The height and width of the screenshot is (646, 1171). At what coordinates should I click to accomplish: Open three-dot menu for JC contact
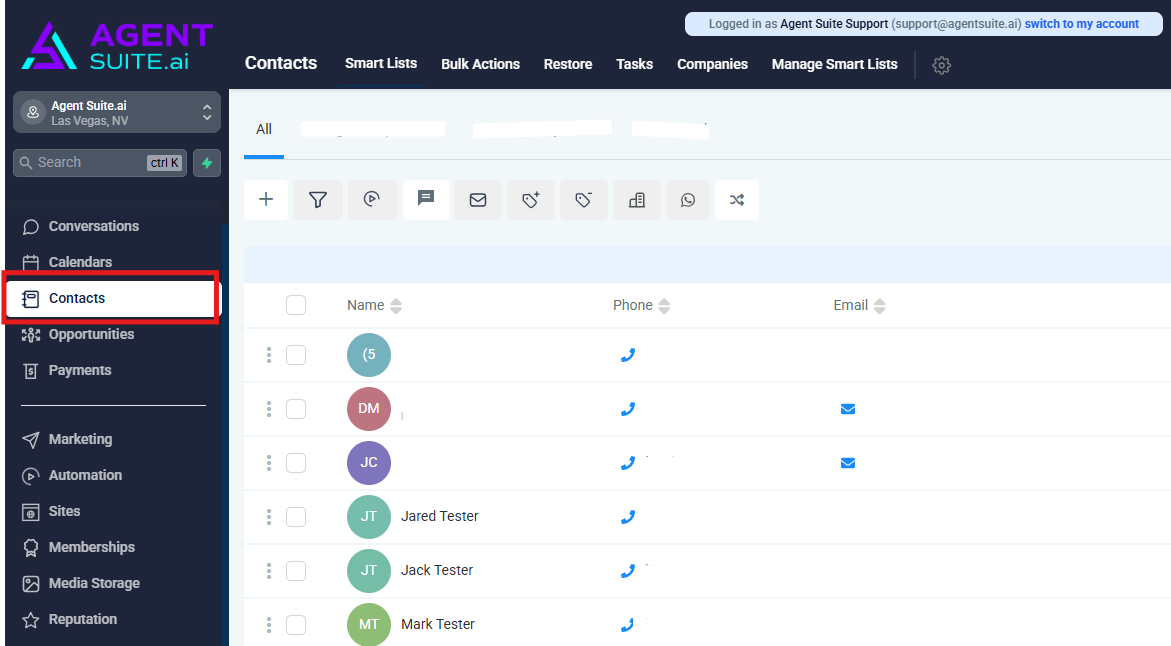click(x=269, y=463)
